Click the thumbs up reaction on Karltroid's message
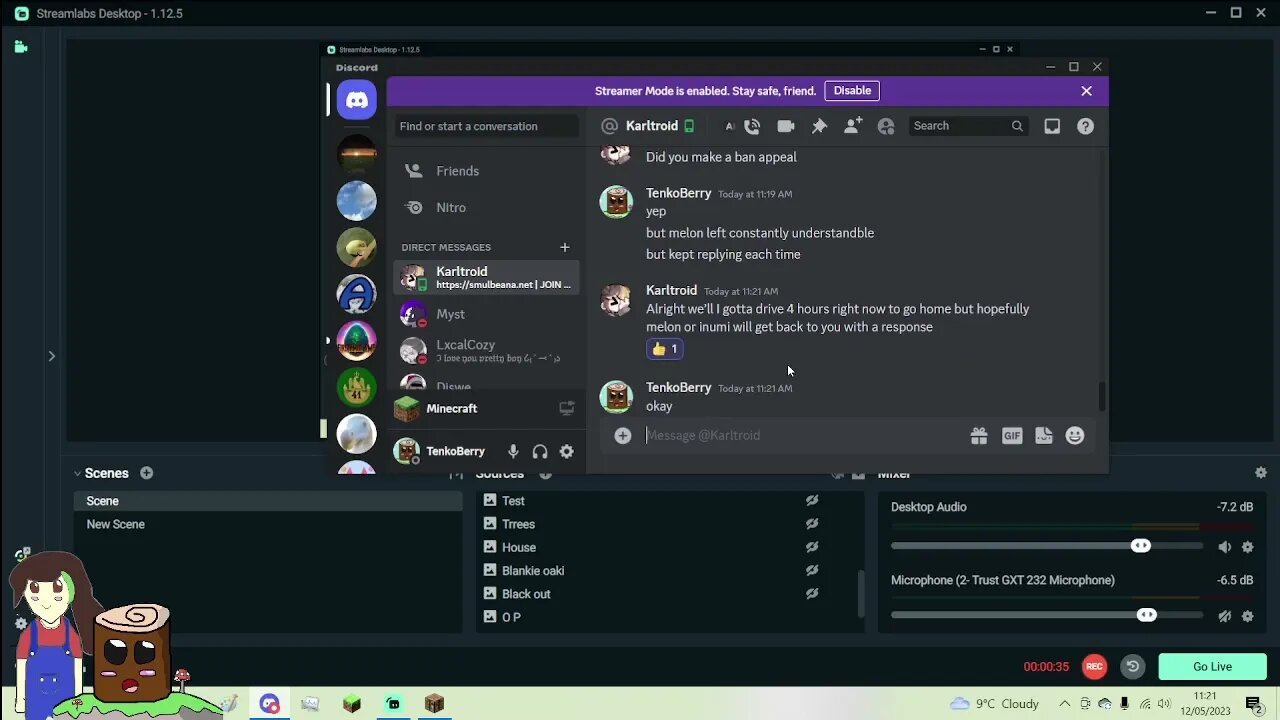Image resolution: width=1280 pixels, height=720 pixels. pyautogui.click(x=665, y=349)
